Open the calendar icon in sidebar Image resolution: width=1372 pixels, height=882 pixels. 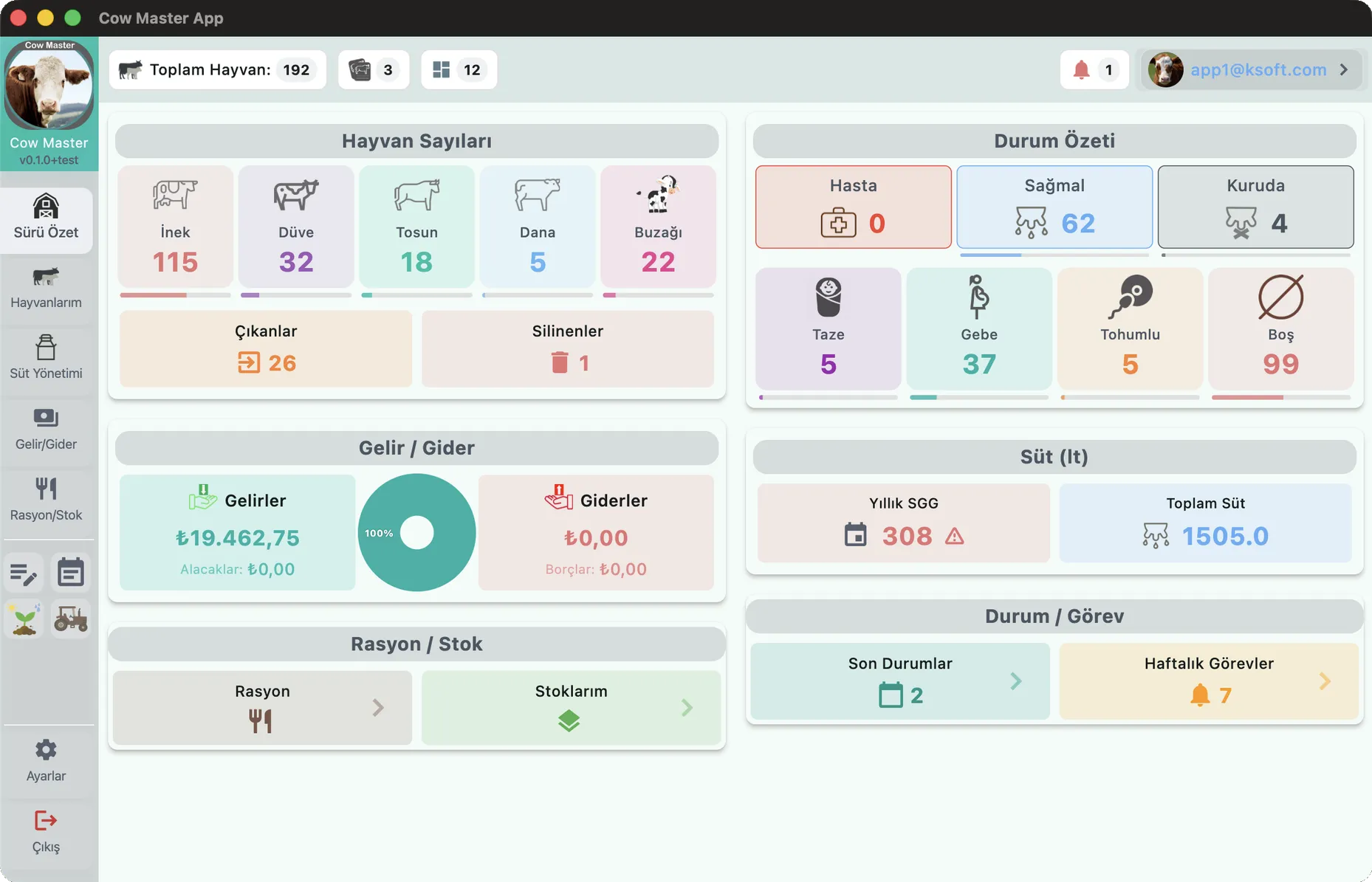pyautogui.click(x=71, y=573)
